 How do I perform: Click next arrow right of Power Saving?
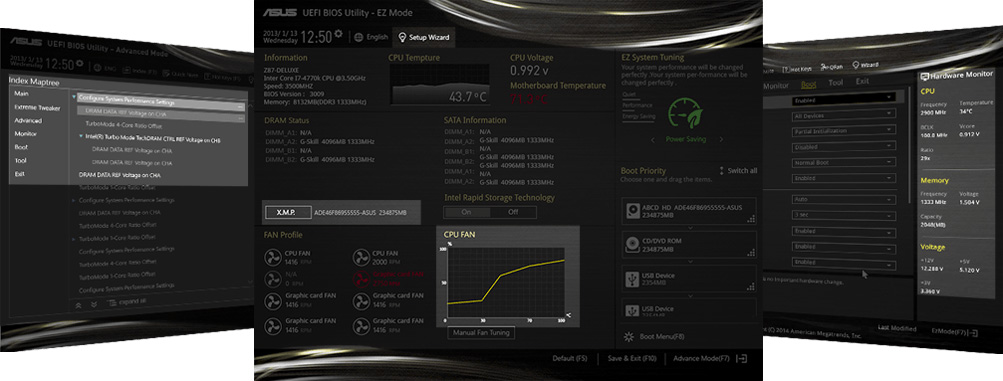(x=721, y=139)
